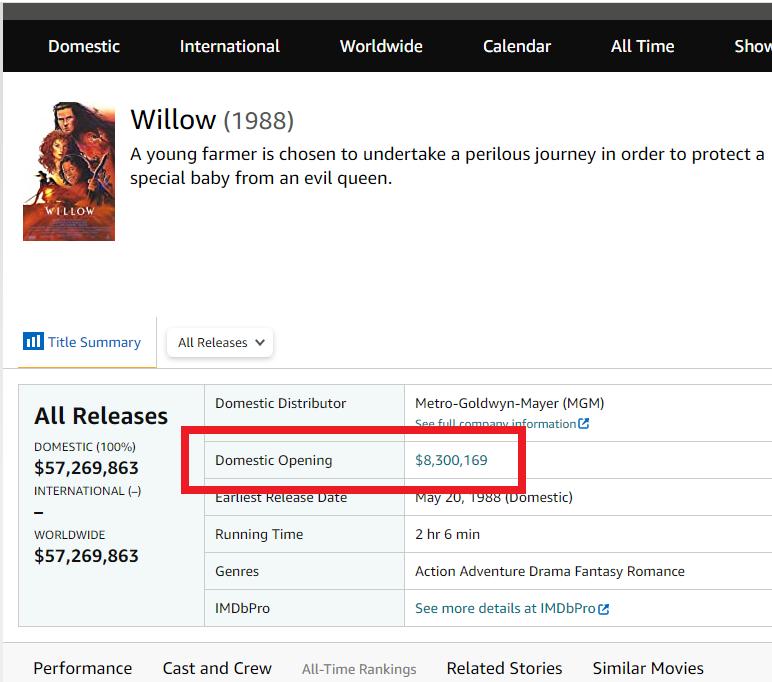Screen dimensions: 772x682
Task: Open See more details at IMDbPro
Action: click(505, 609)
